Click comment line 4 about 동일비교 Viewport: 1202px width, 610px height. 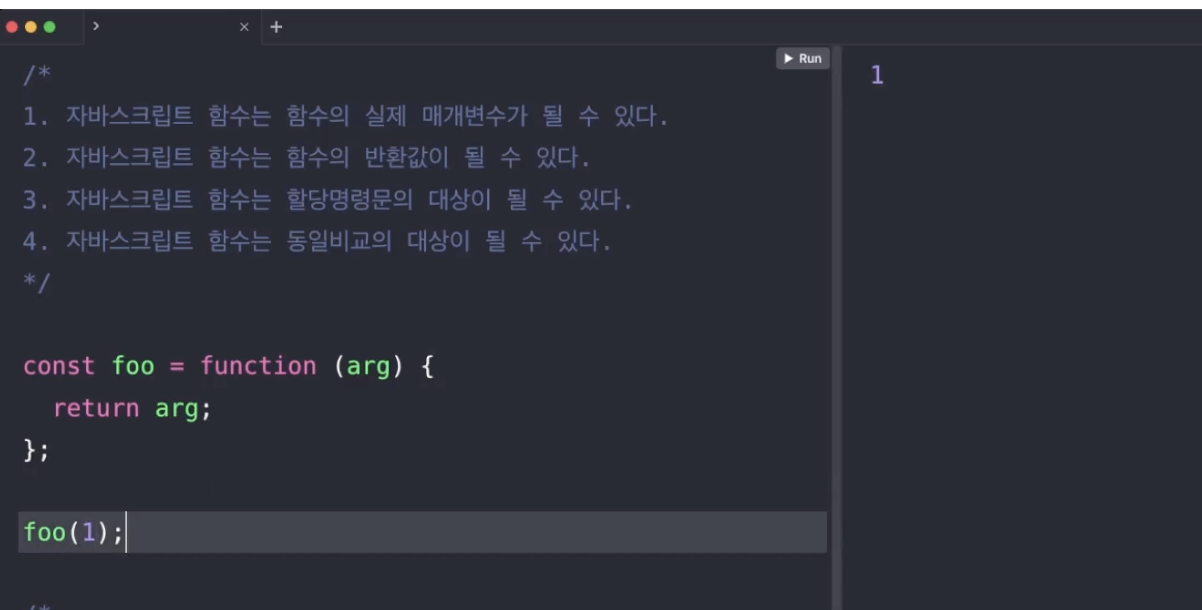(317, 242)
